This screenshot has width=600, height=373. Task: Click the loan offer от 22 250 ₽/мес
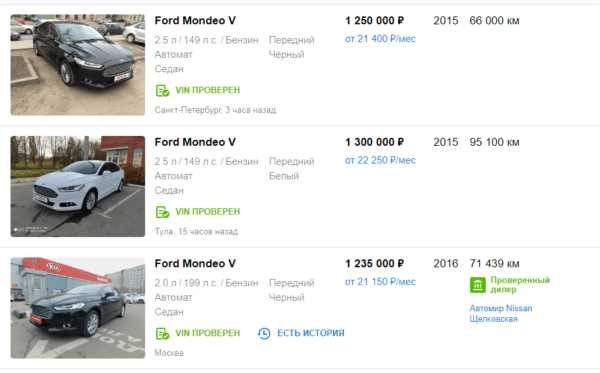[x=380, y=160]
